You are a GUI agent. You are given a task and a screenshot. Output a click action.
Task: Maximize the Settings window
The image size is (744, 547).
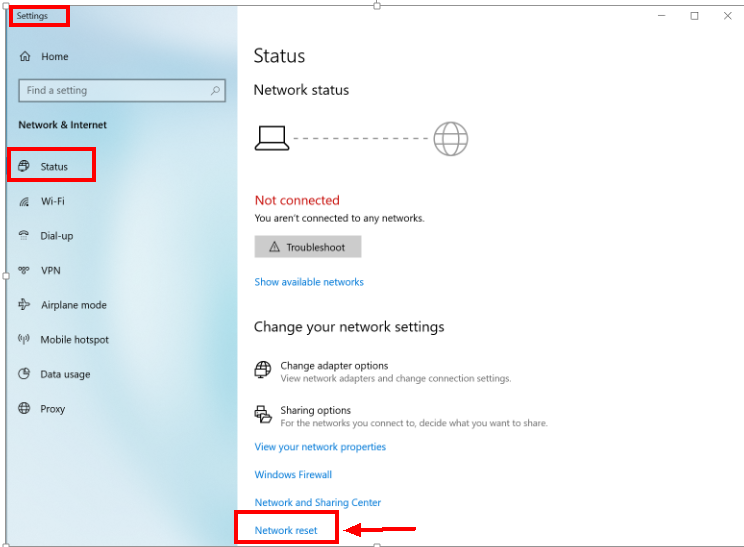pos(694,16)
